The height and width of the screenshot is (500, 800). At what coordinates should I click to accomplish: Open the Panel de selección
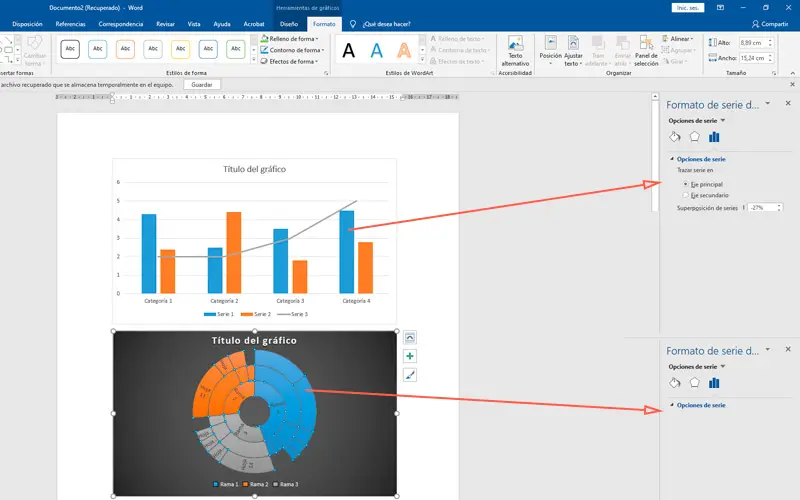(x=646, y=51)
